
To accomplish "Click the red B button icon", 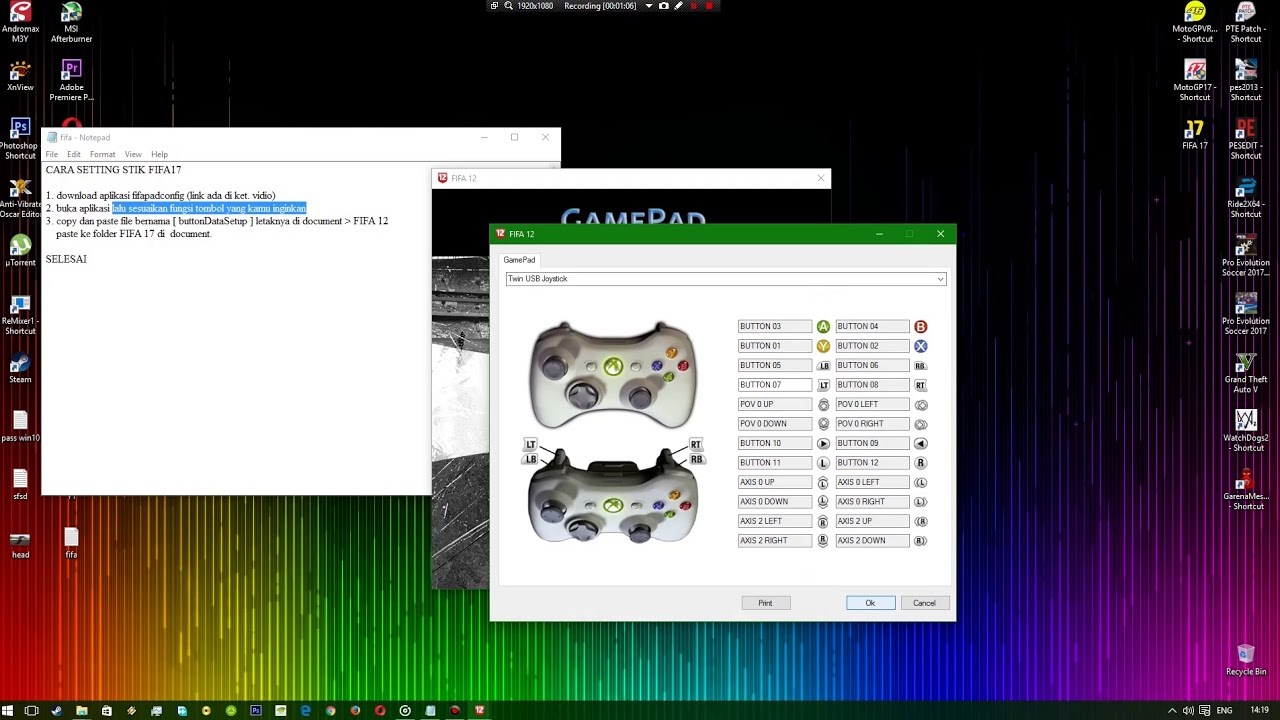I will [x=921, y=327].
